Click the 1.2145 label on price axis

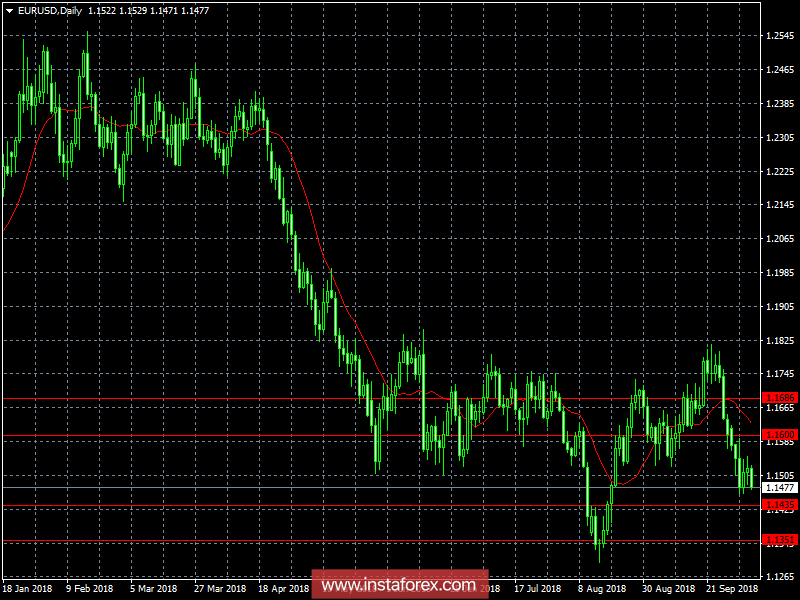[x=779, y=205]
